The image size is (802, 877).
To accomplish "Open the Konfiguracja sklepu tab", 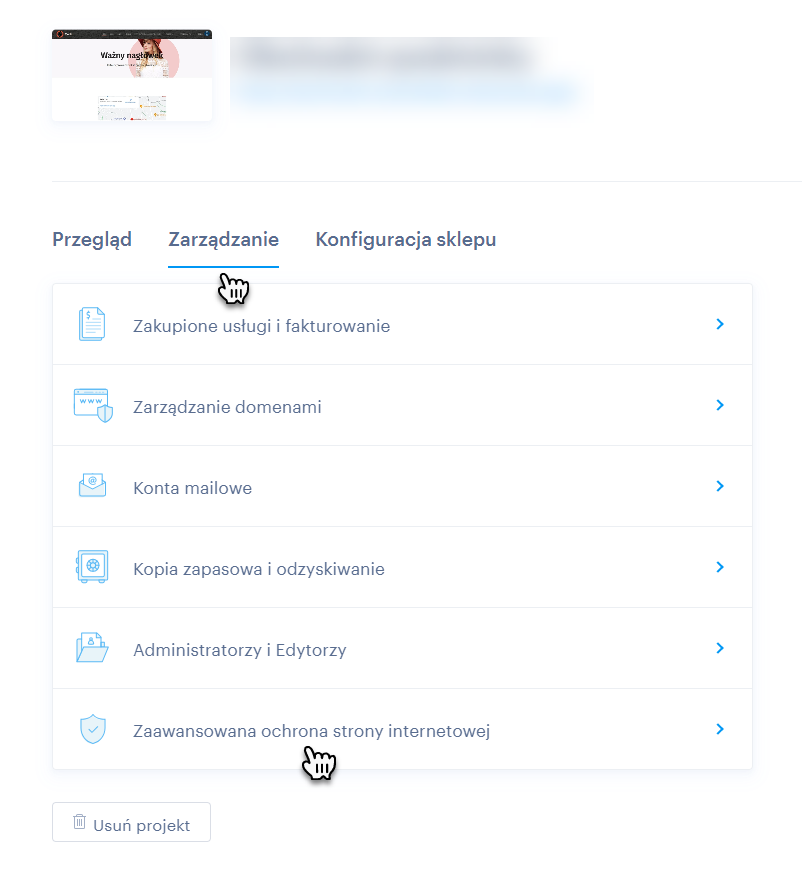I will click(x=405, y=239).
